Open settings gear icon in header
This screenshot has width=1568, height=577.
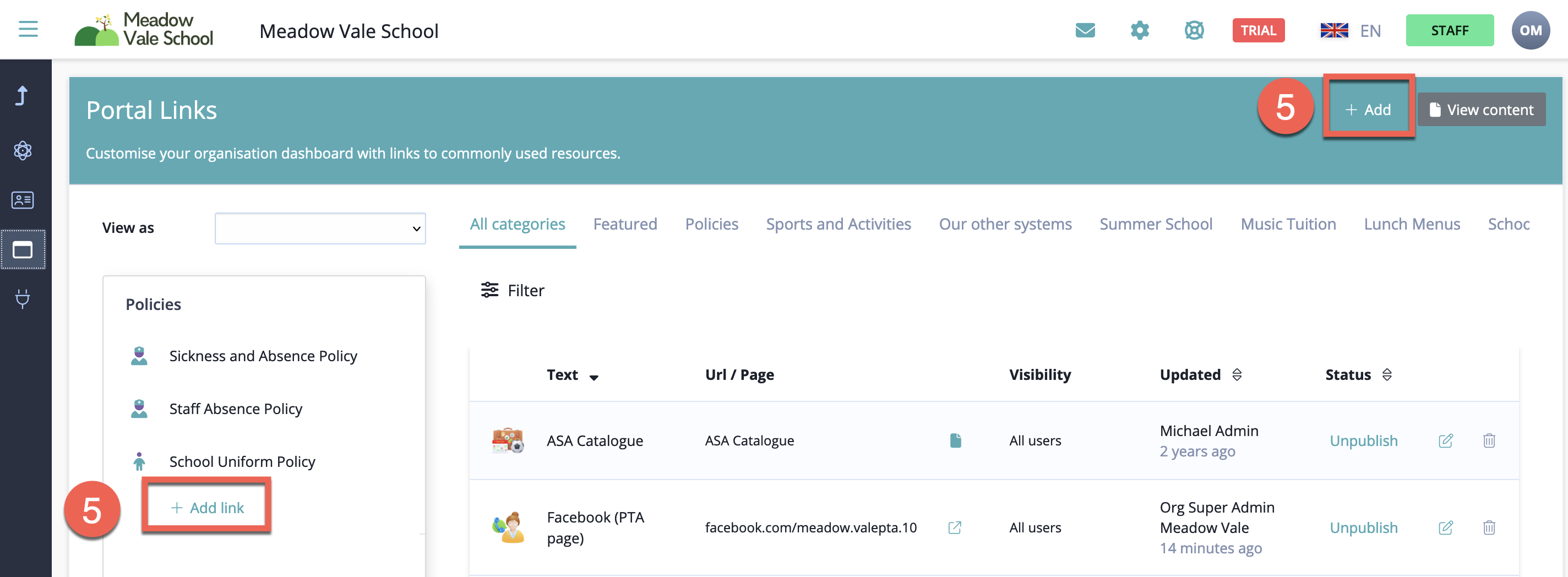(1139, 30)
